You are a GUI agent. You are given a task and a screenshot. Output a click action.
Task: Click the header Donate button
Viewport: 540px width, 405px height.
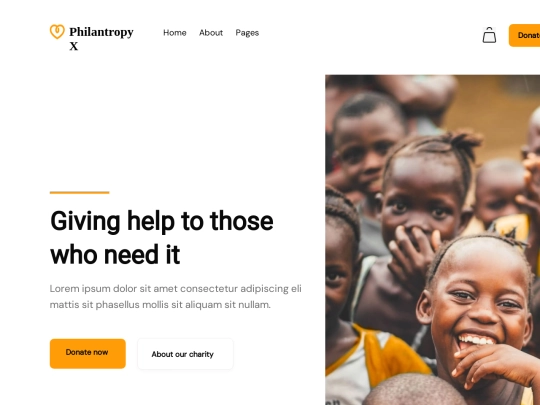(x=525, y=35)
